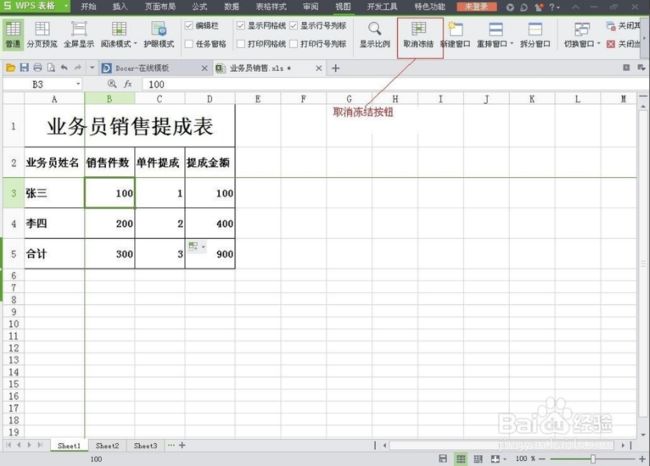Activate 全屏显示 full screen view
Viewport: 650px width, 466px height.
tap(79, 34)
